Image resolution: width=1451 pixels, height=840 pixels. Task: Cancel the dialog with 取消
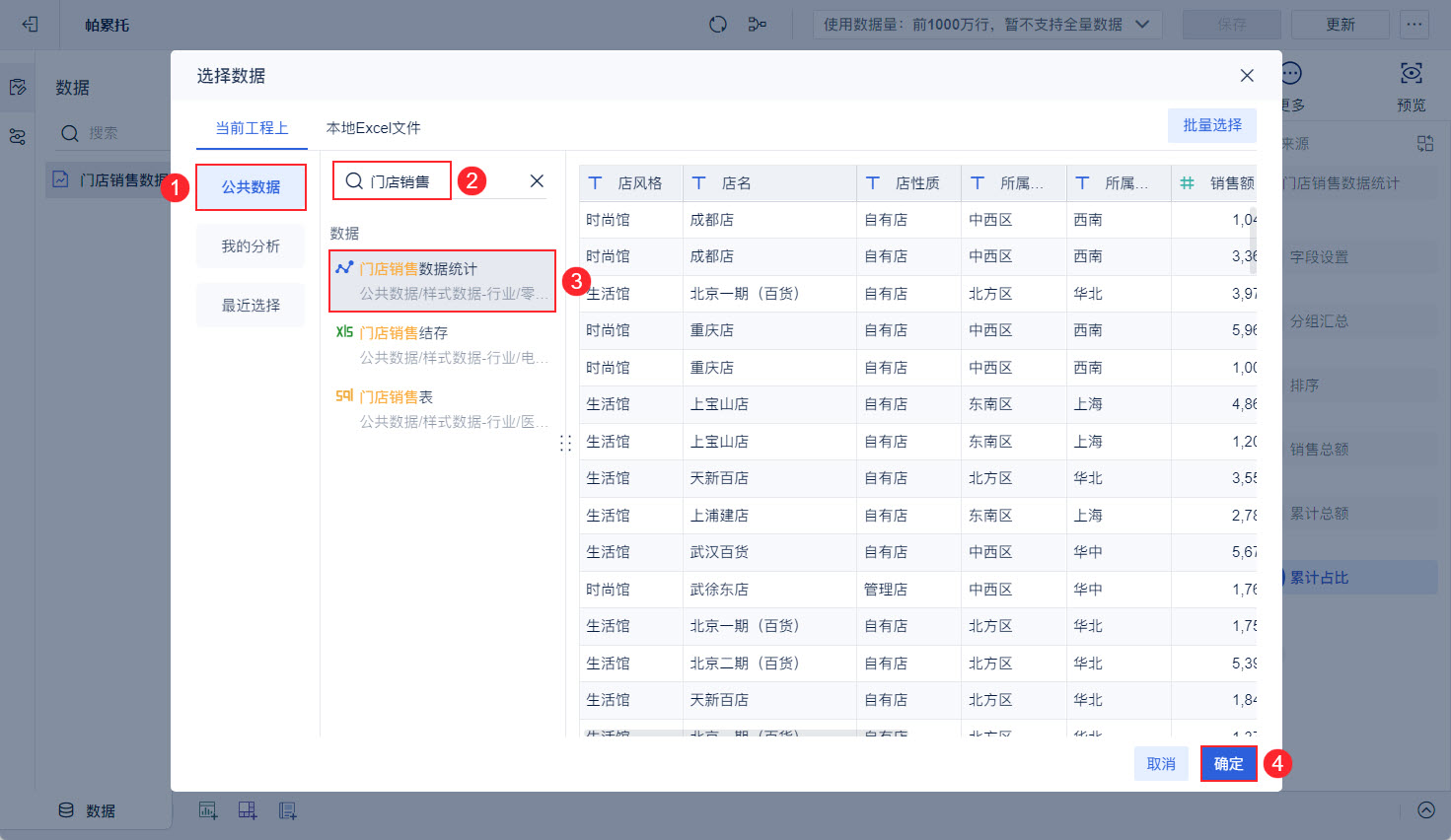tap(1161, 764)
